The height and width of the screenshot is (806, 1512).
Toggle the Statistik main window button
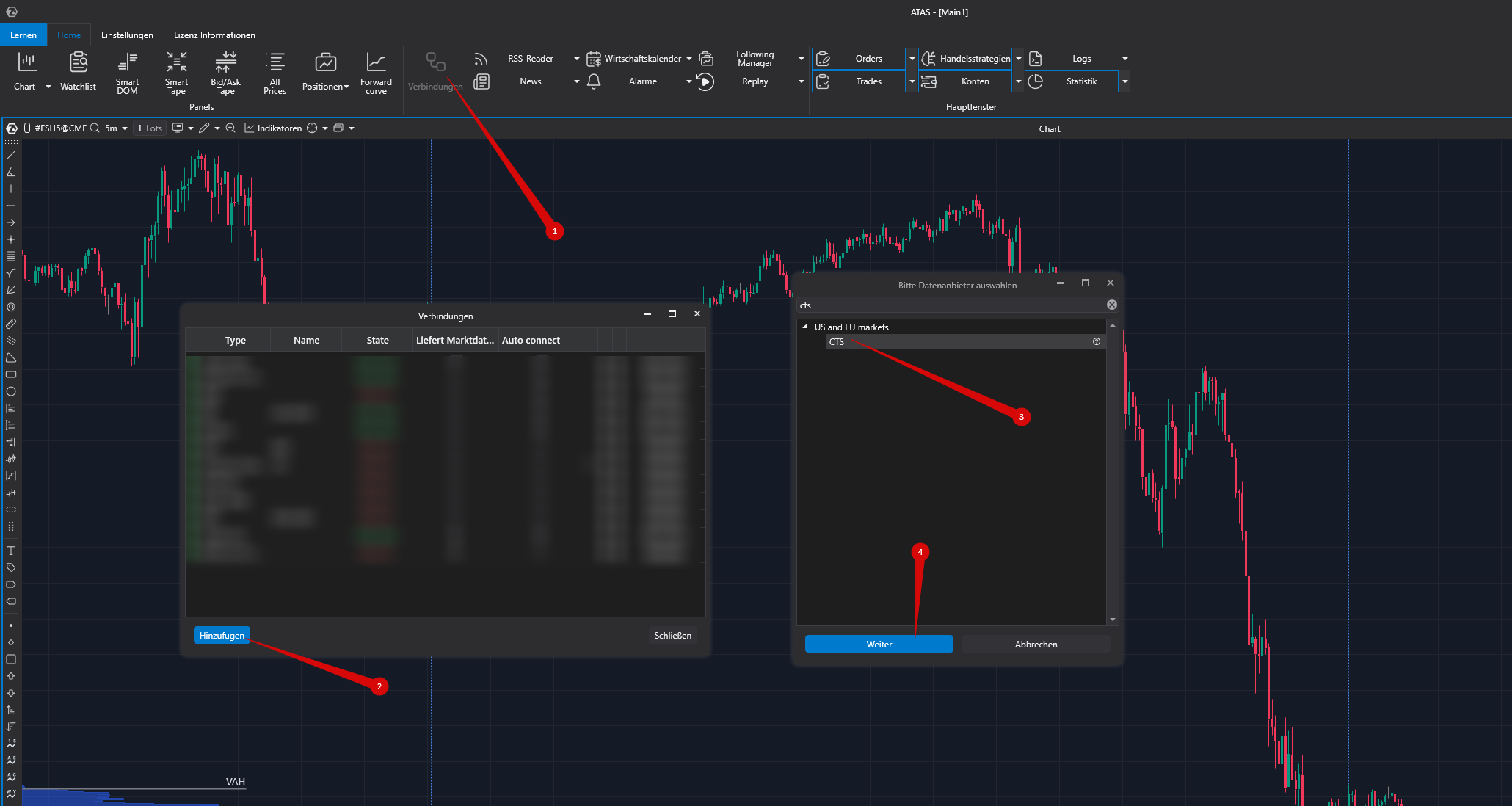(x=1072, y=81)
